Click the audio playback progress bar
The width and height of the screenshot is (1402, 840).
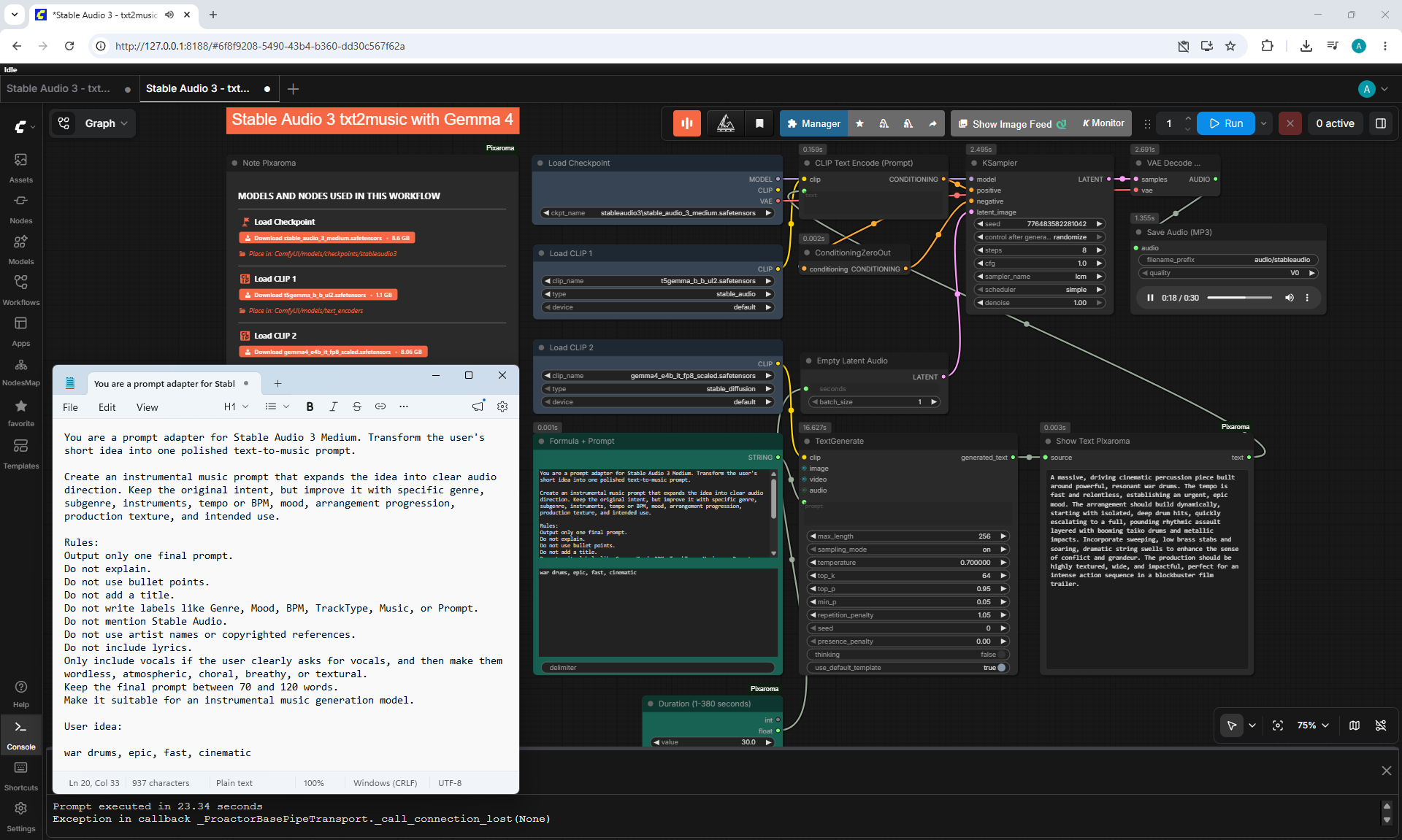[x=1239, y=298]
